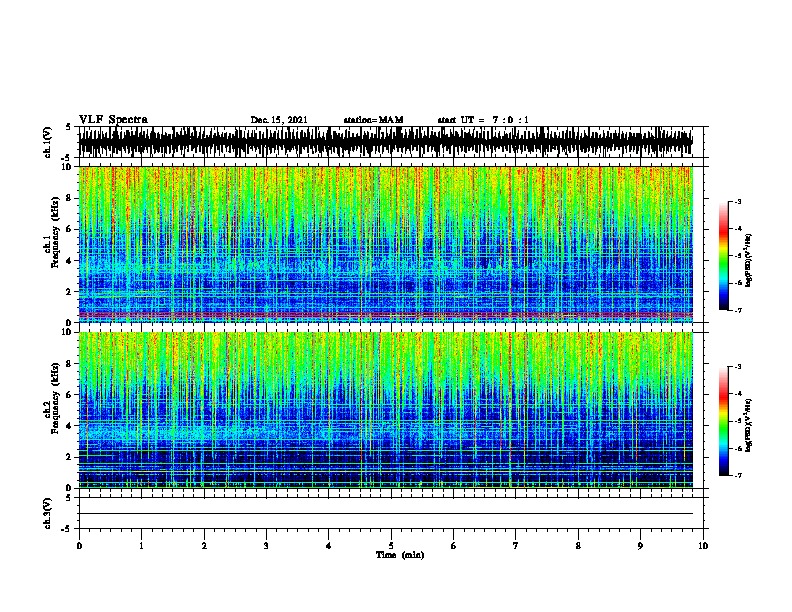Viewport: 792px width, 612px height.
Task: Click the ch.1 color scale PSD unit label
Action: (749, 261)
